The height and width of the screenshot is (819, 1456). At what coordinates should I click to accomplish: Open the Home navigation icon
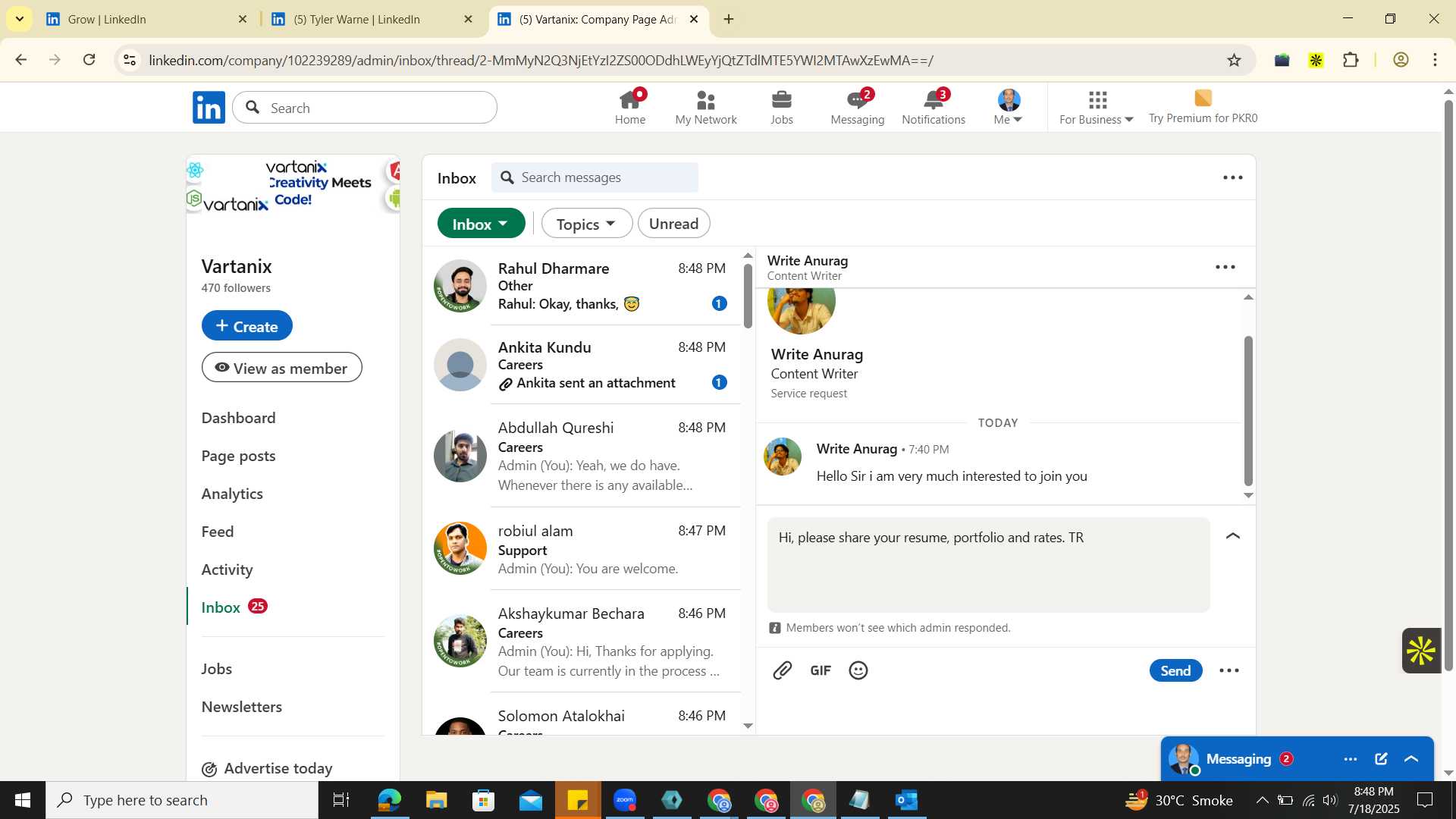pyautogui.click(x=629, y=107)
